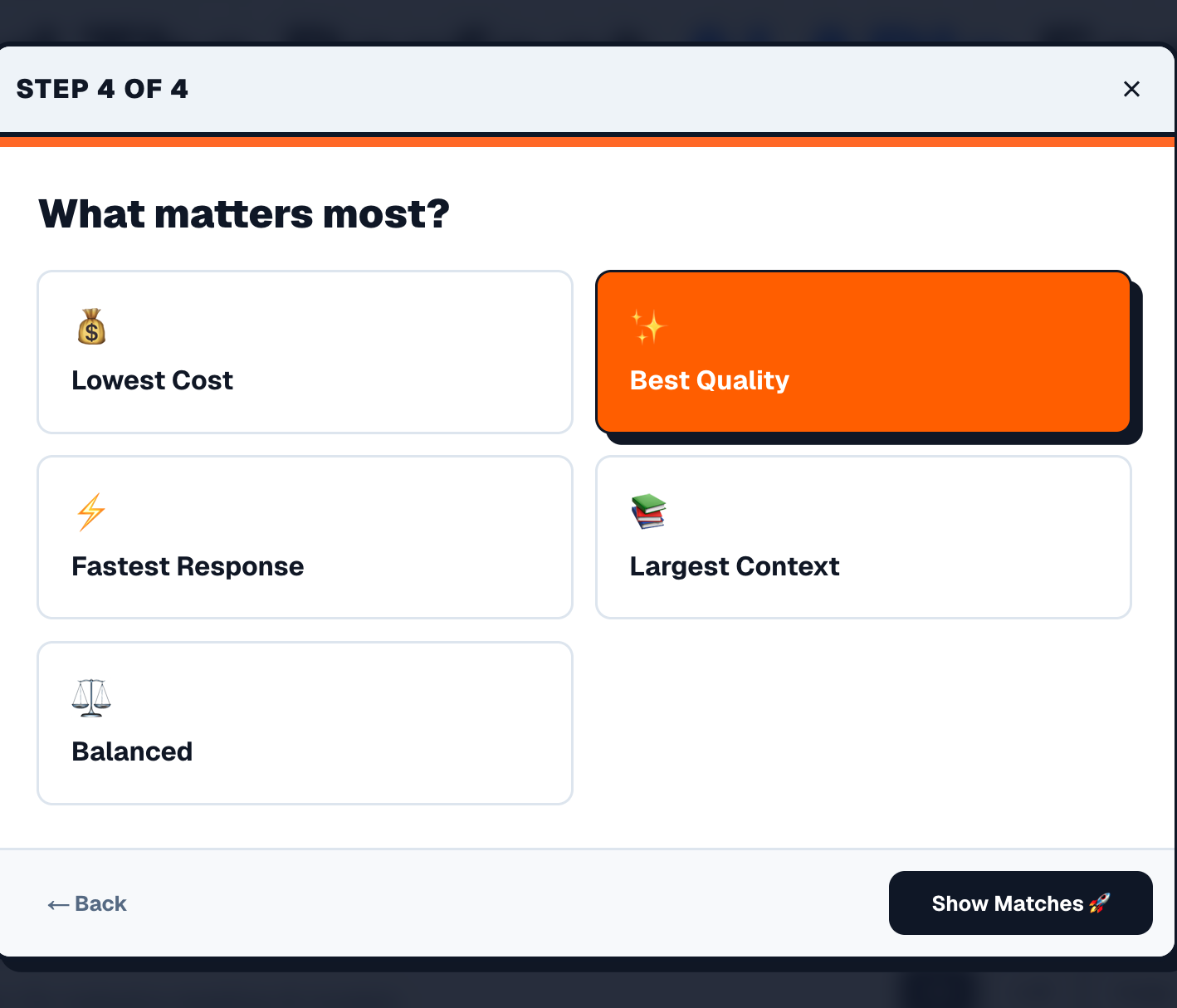
Task: Click the stacked books icon
Action: [648, 511]
